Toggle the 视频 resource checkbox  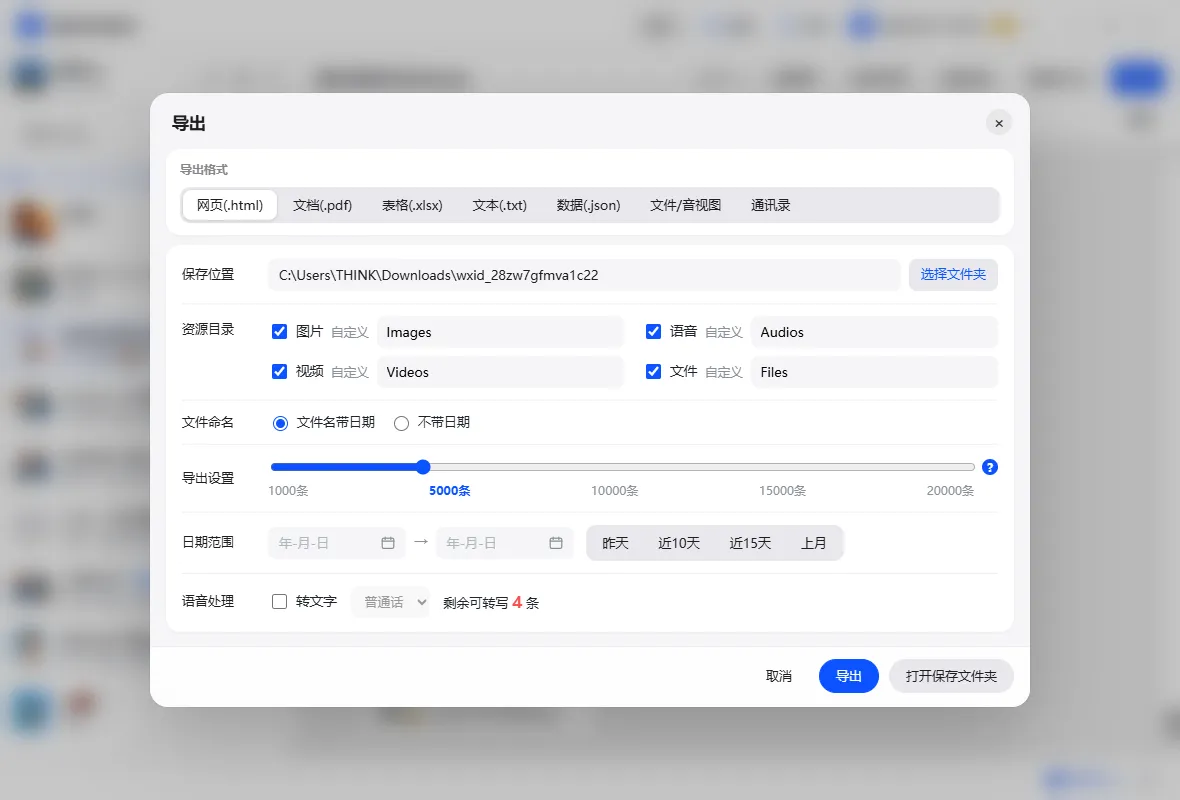(279, 372)
